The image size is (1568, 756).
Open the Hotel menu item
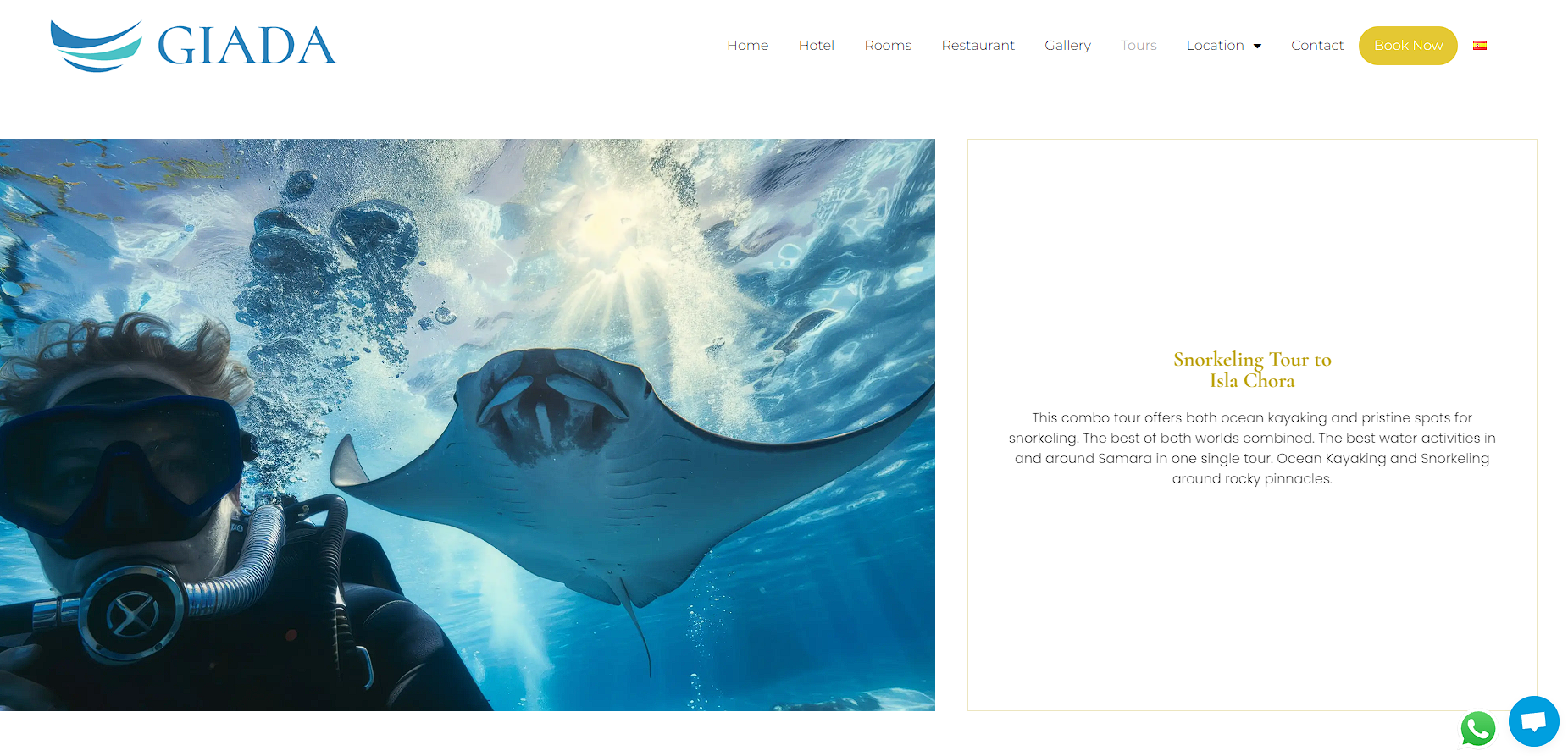(816, 46)
